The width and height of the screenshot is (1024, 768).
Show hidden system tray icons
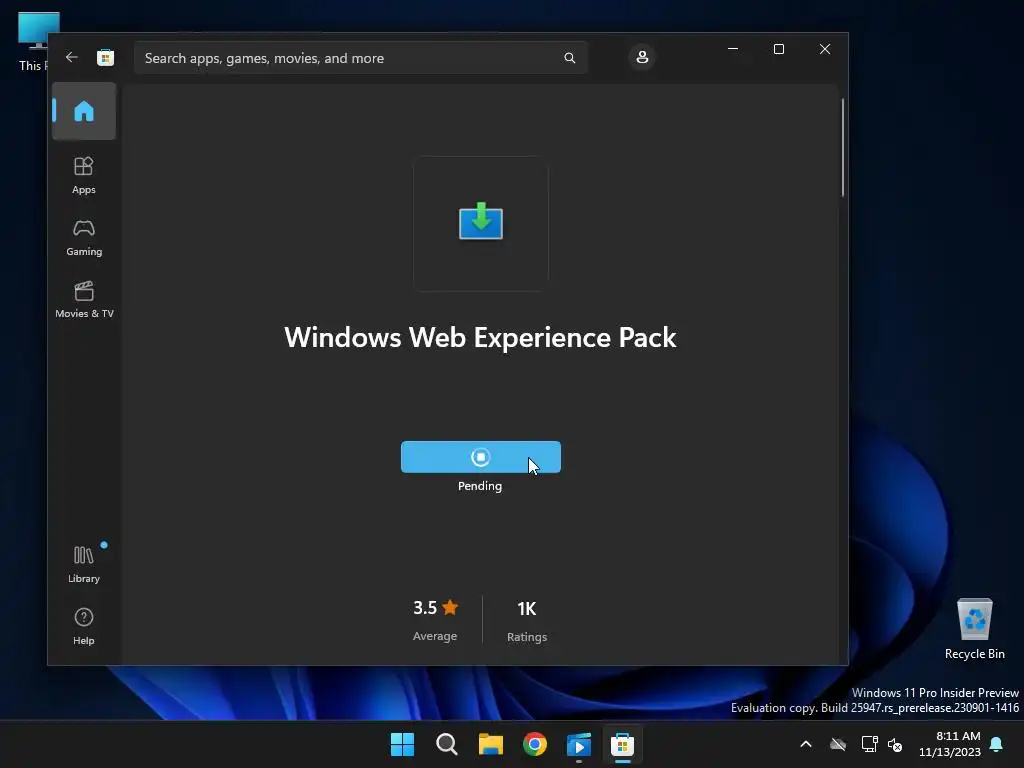(x=806, y=744)
